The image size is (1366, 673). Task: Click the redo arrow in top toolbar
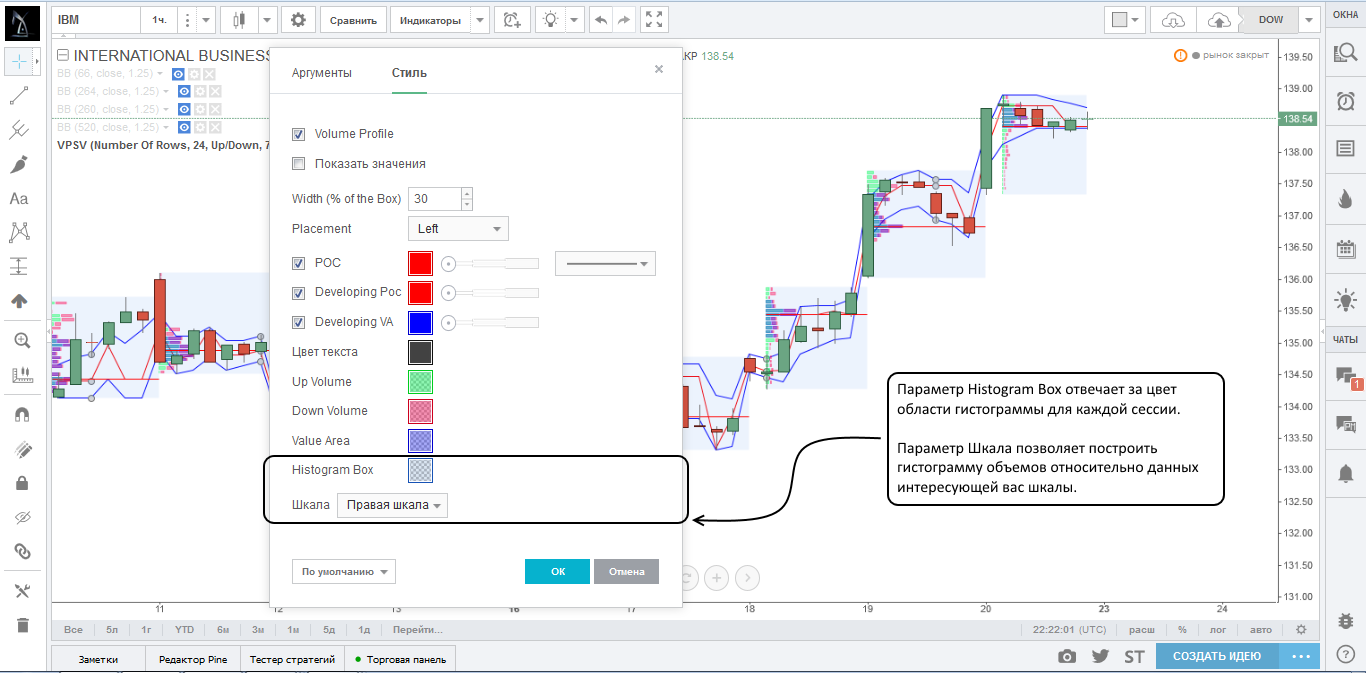coord(624,19)
